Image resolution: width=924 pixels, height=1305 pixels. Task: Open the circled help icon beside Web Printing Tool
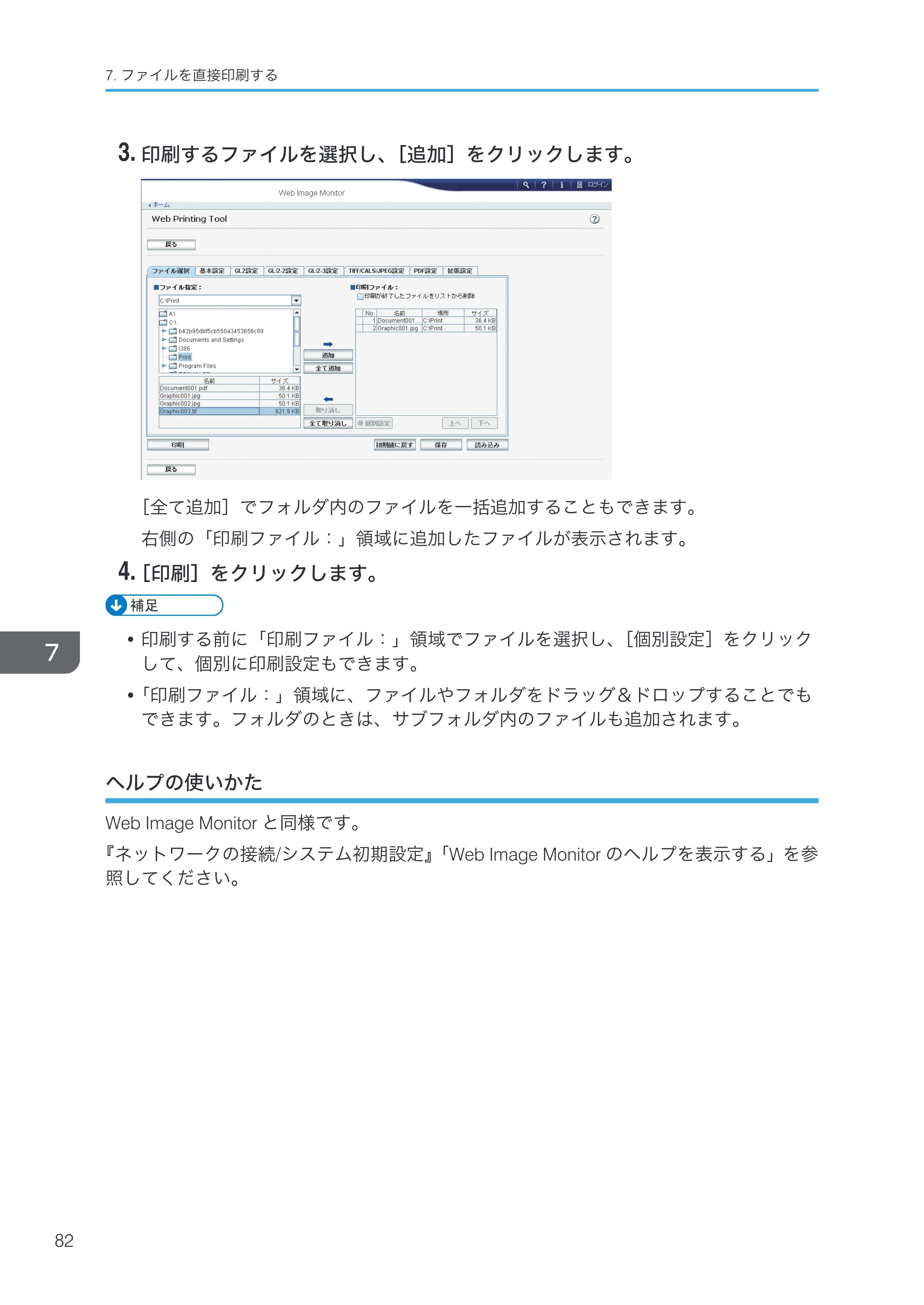[595, 219]
